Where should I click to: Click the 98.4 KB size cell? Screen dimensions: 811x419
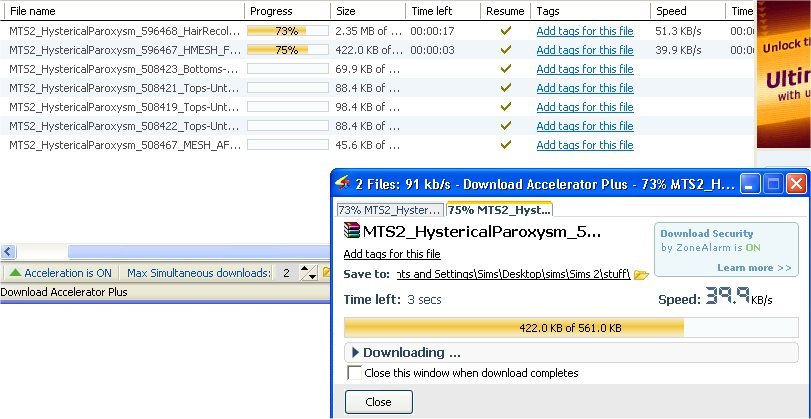[367, 107]
